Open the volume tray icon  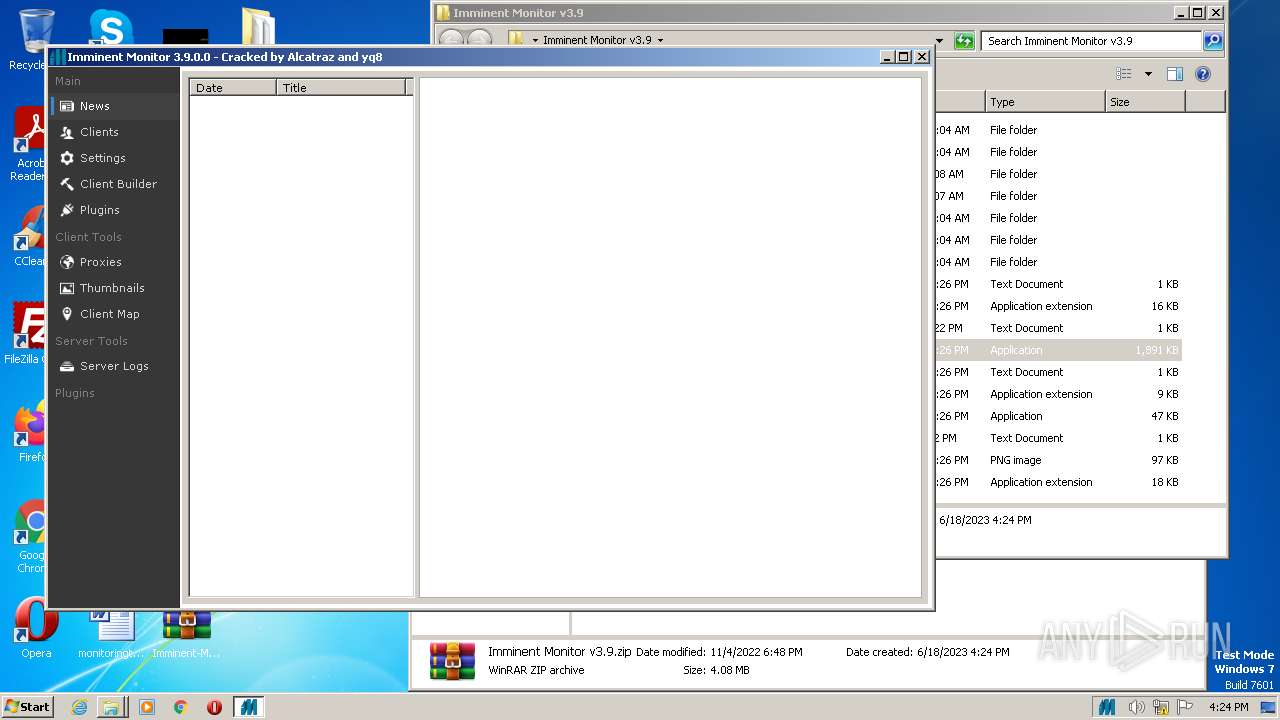pyautogui.click(x=1136, y=707)
